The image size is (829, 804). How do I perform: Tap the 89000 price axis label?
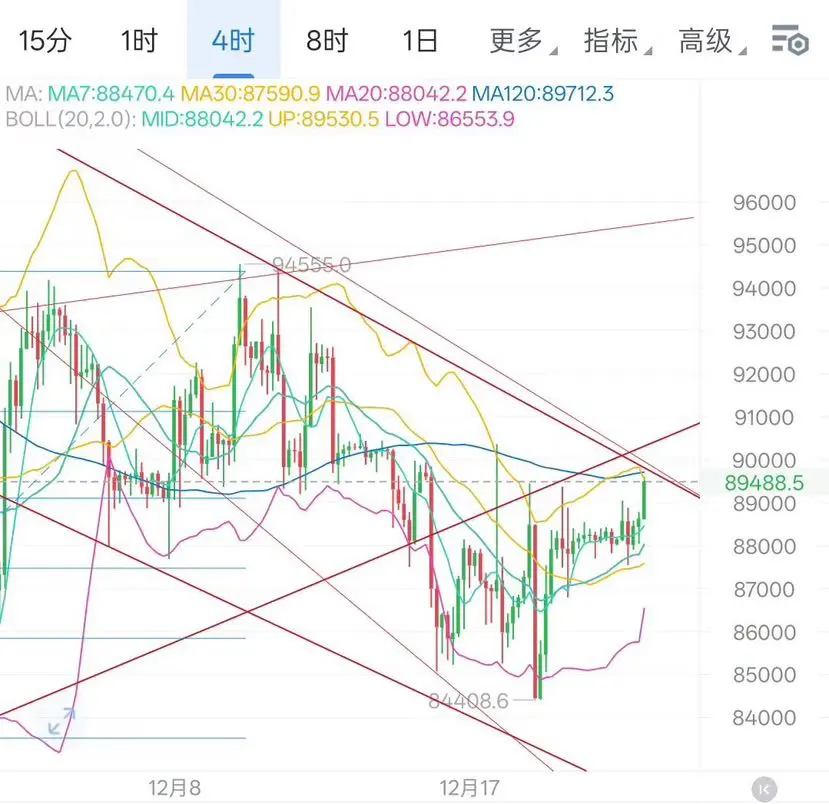764,504
